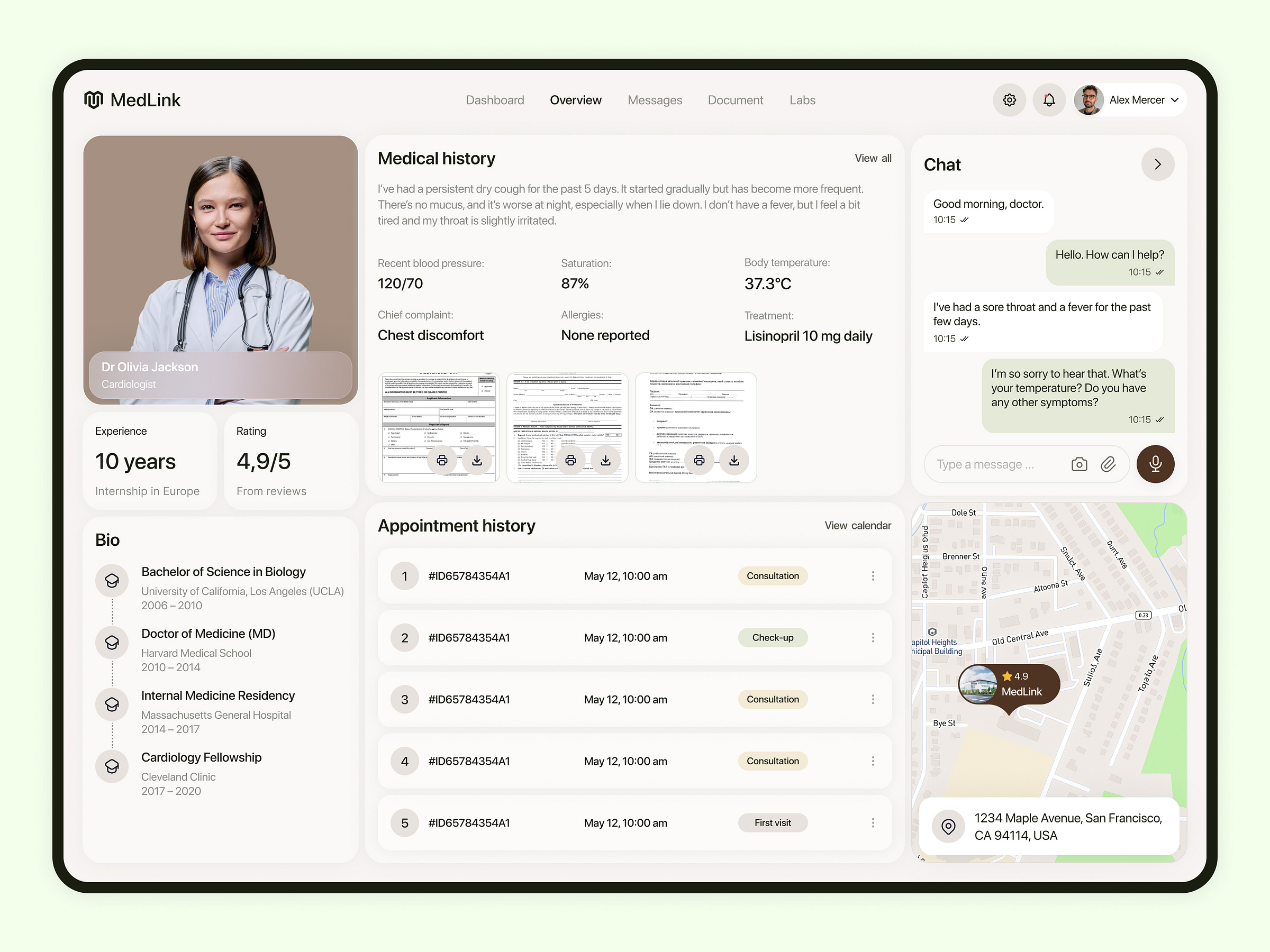Expand the Chat panel with the arrow chevron
This screenshot has width=1270, height=952.
pos(1158,164)
